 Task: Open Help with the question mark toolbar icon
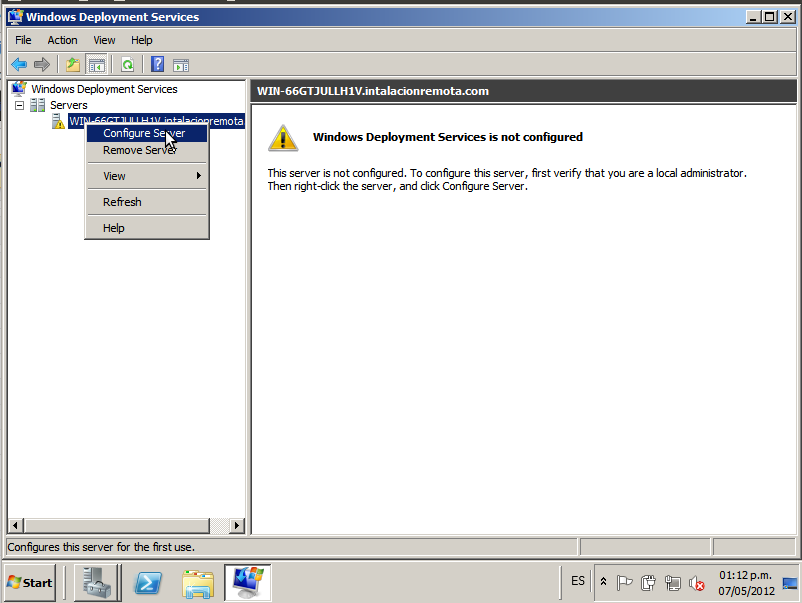pyautogui.click(x=158, y=64)
